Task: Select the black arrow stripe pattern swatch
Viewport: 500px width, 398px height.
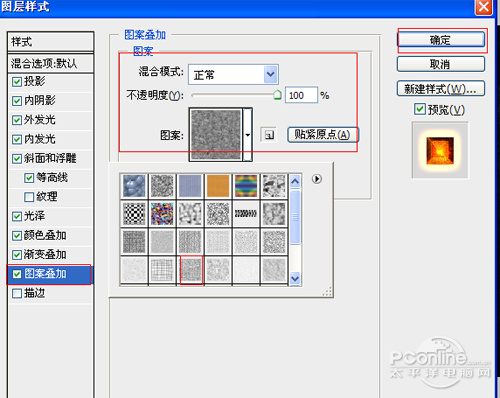Action: [x=246, y=214]
